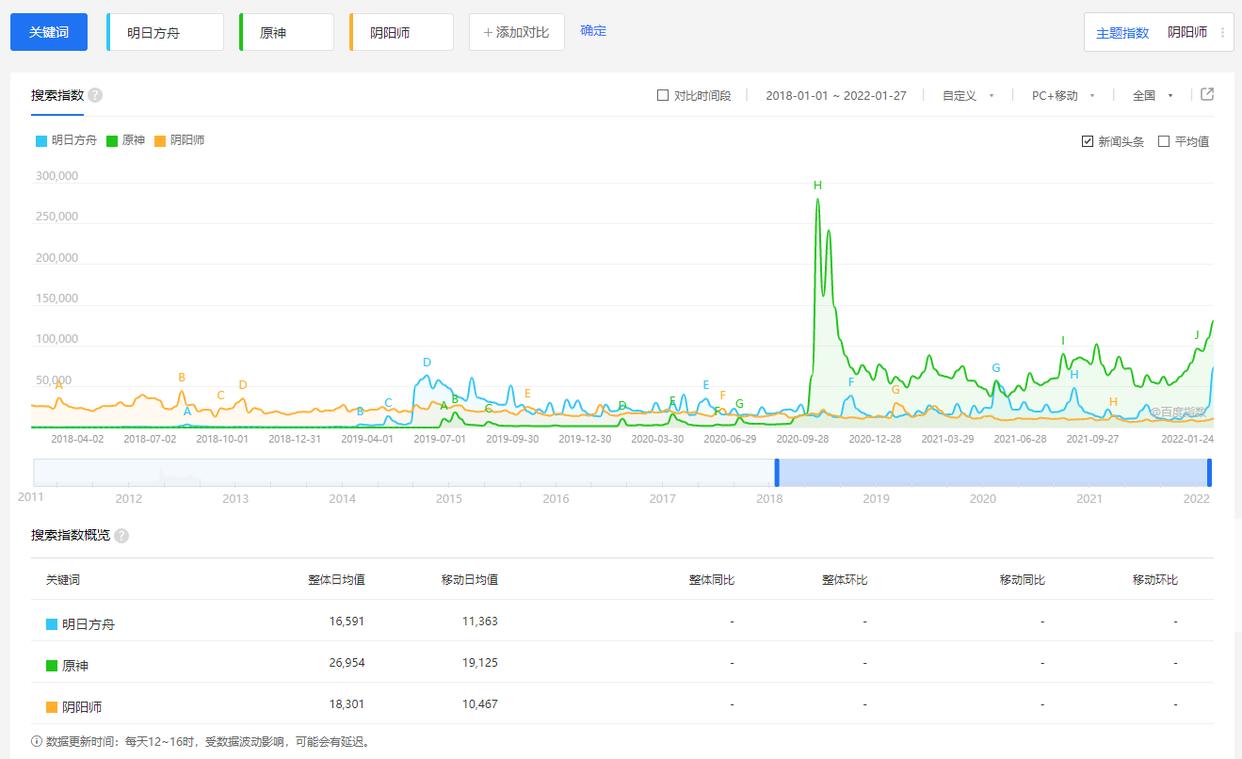Click the 原神 keyword input field
The image size is (1242, 759).
[287, 32]
